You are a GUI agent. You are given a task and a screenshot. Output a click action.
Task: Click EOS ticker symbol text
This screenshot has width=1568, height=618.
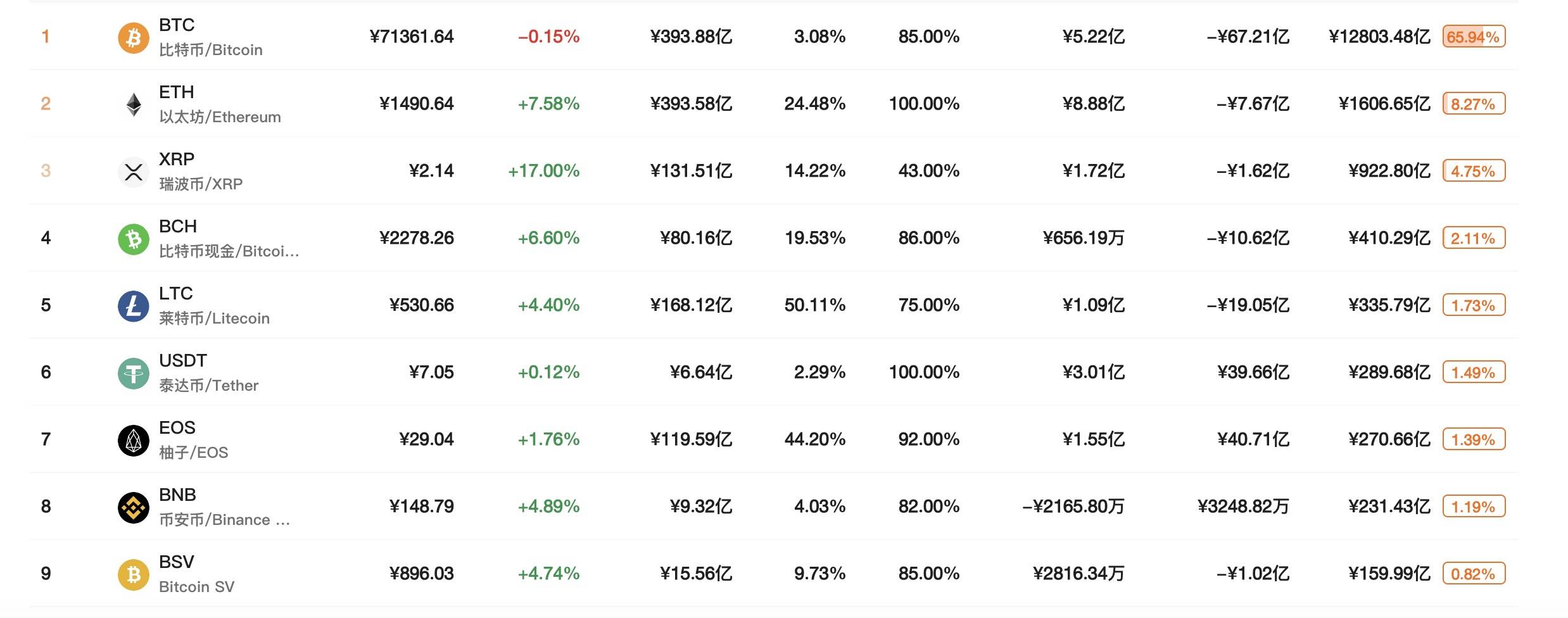pyautogui.click(x=177, y=427)
